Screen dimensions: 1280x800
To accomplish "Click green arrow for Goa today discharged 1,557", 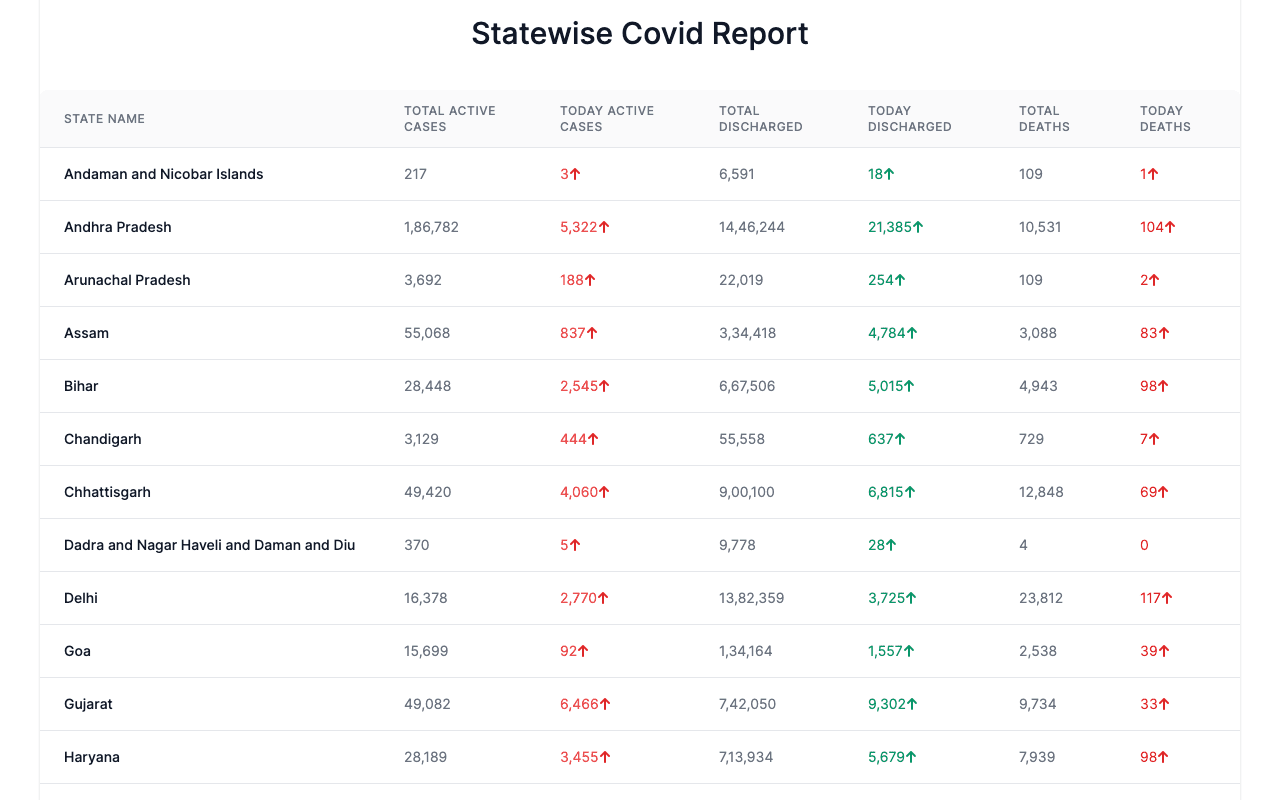I will [908, 651].
